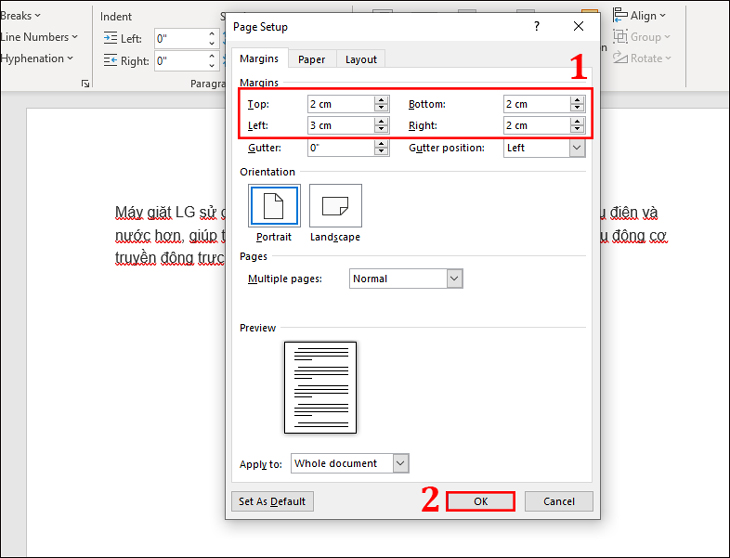Select Landscape page orientation icon
This screenshot has width=730, height=558.
[x=335, y=206]
